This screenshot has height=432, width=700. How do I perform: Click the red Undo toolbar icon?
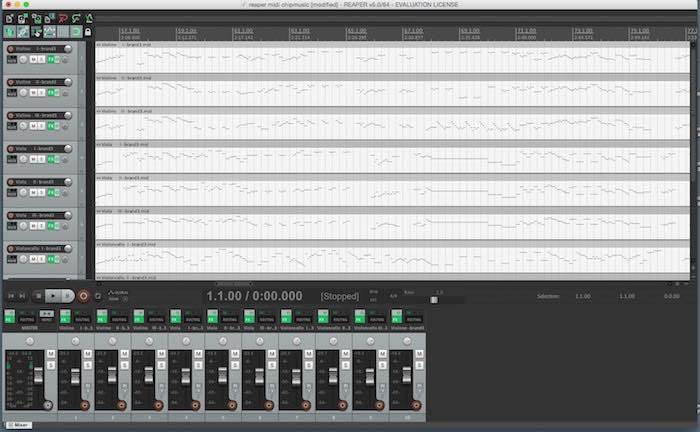pyautogui.click(x=62, y=19)
